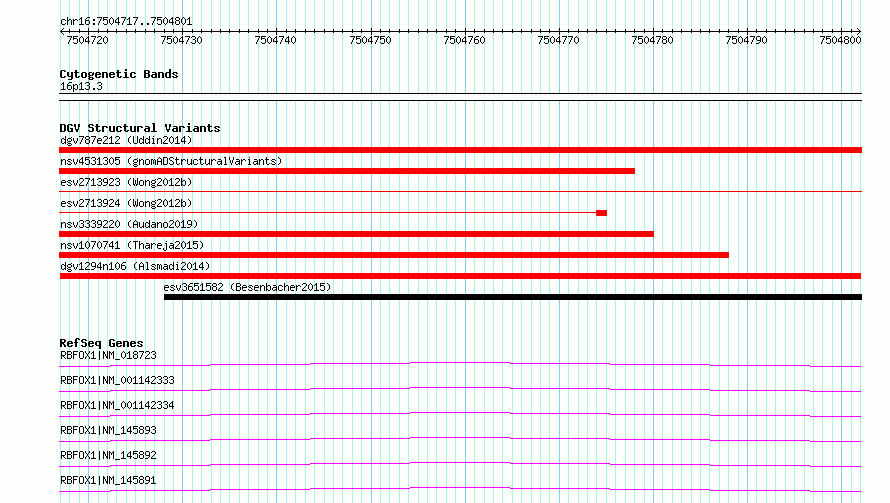Open transcript RBFOX1|NM_001142334 label
The height and width of the screenshot is (503, 890).
click(x=117, y=405)
